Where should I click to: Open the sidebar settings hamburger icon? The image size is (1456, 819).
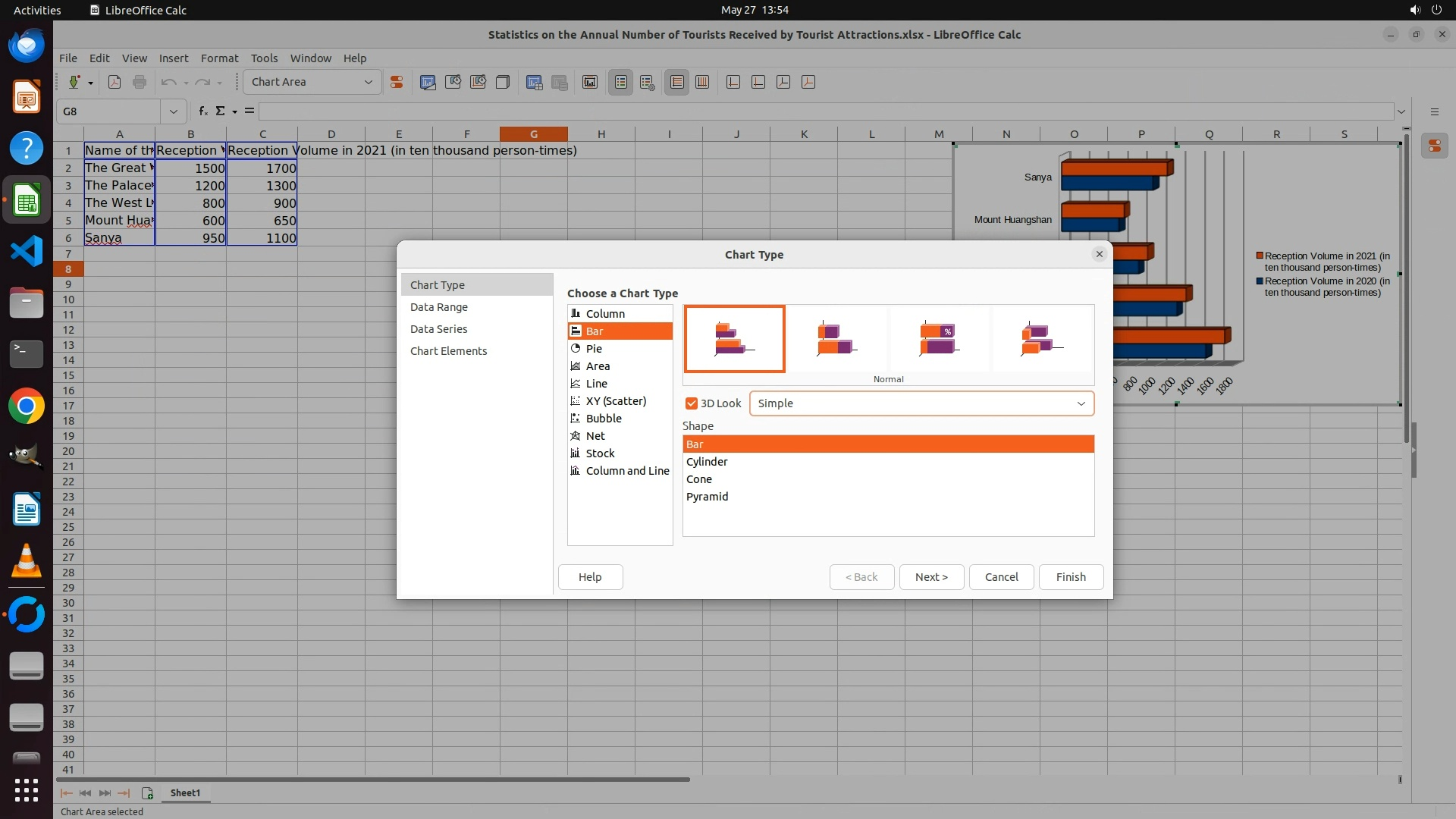pyautogui.click(x=1434, y=111)
